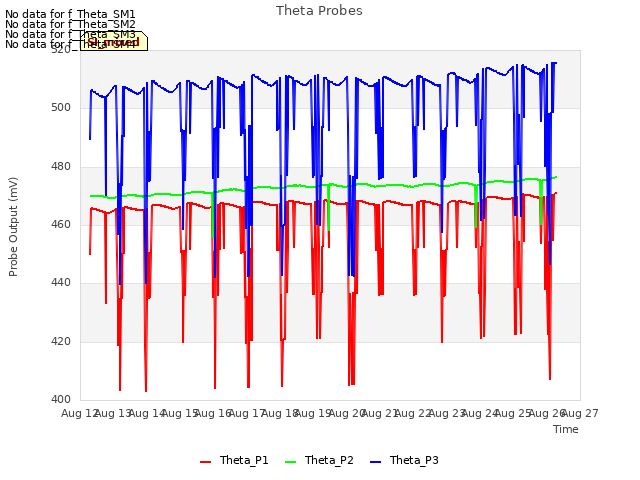Select the 'No data for f_Theta_SM2' message
This screenshot has height=480, width=640.
[x=70, y=24]
